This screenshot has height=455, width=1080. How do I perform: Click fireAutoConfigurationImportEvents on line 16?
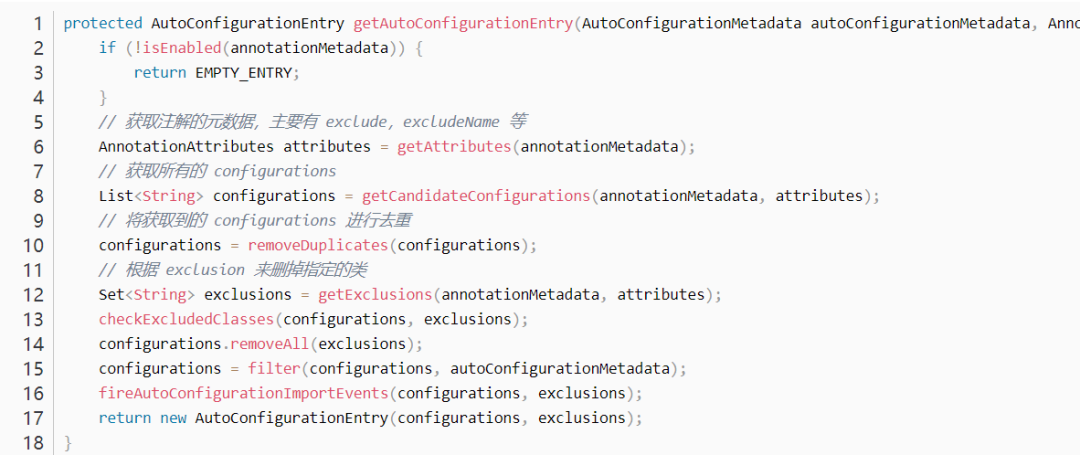point(244,393)
